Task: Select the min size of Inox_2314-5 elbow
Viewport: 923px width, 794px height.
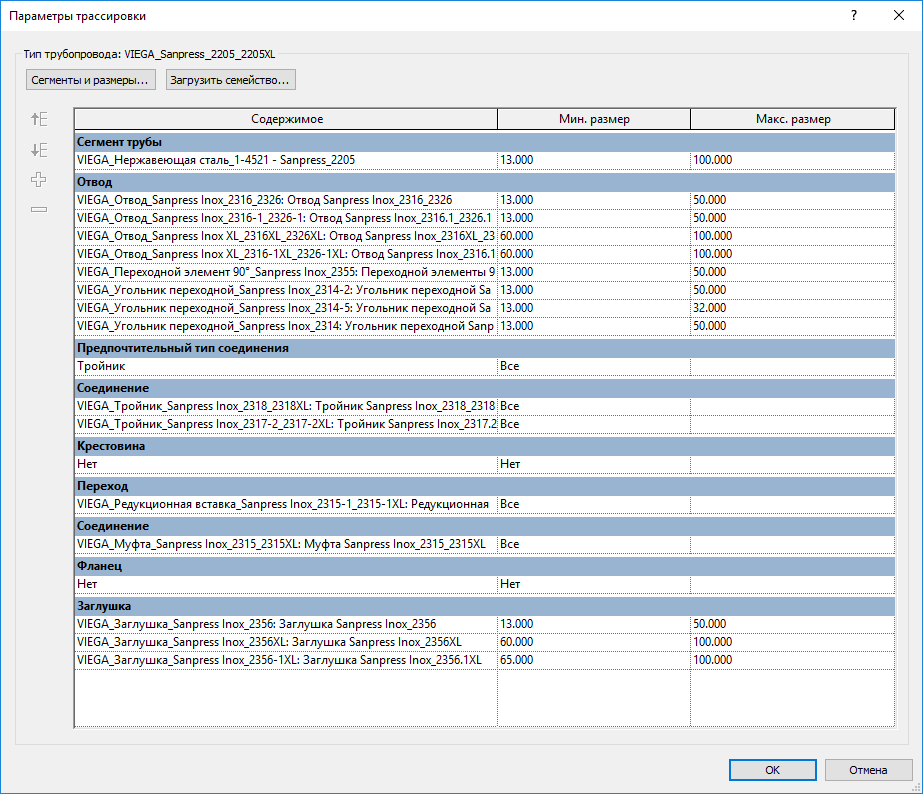Action: [593, 308]
